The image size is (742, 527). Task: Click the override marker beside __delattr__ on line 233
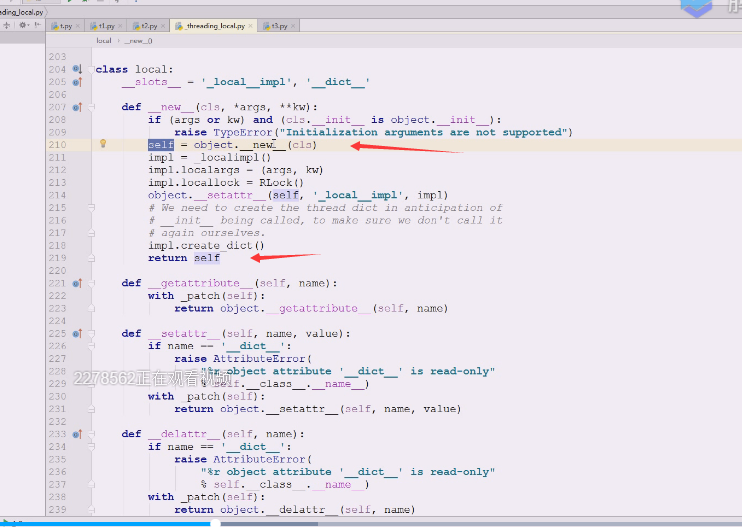77,434
